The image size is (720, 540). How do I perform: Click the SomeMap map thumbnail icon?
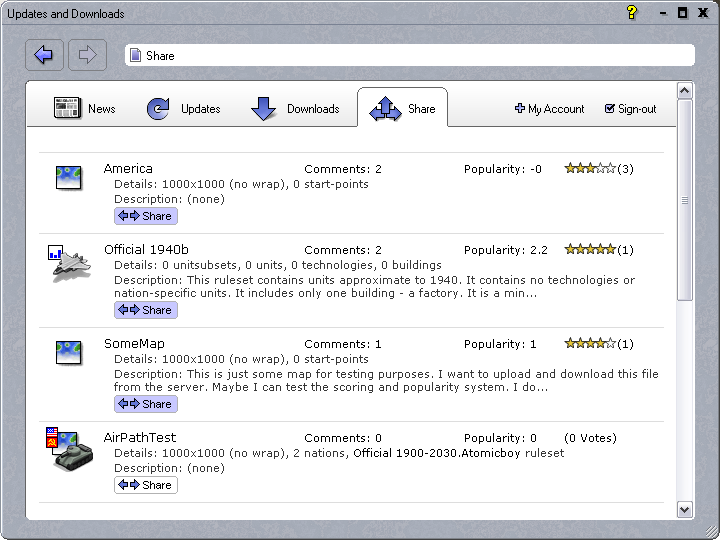coord(68,352)
